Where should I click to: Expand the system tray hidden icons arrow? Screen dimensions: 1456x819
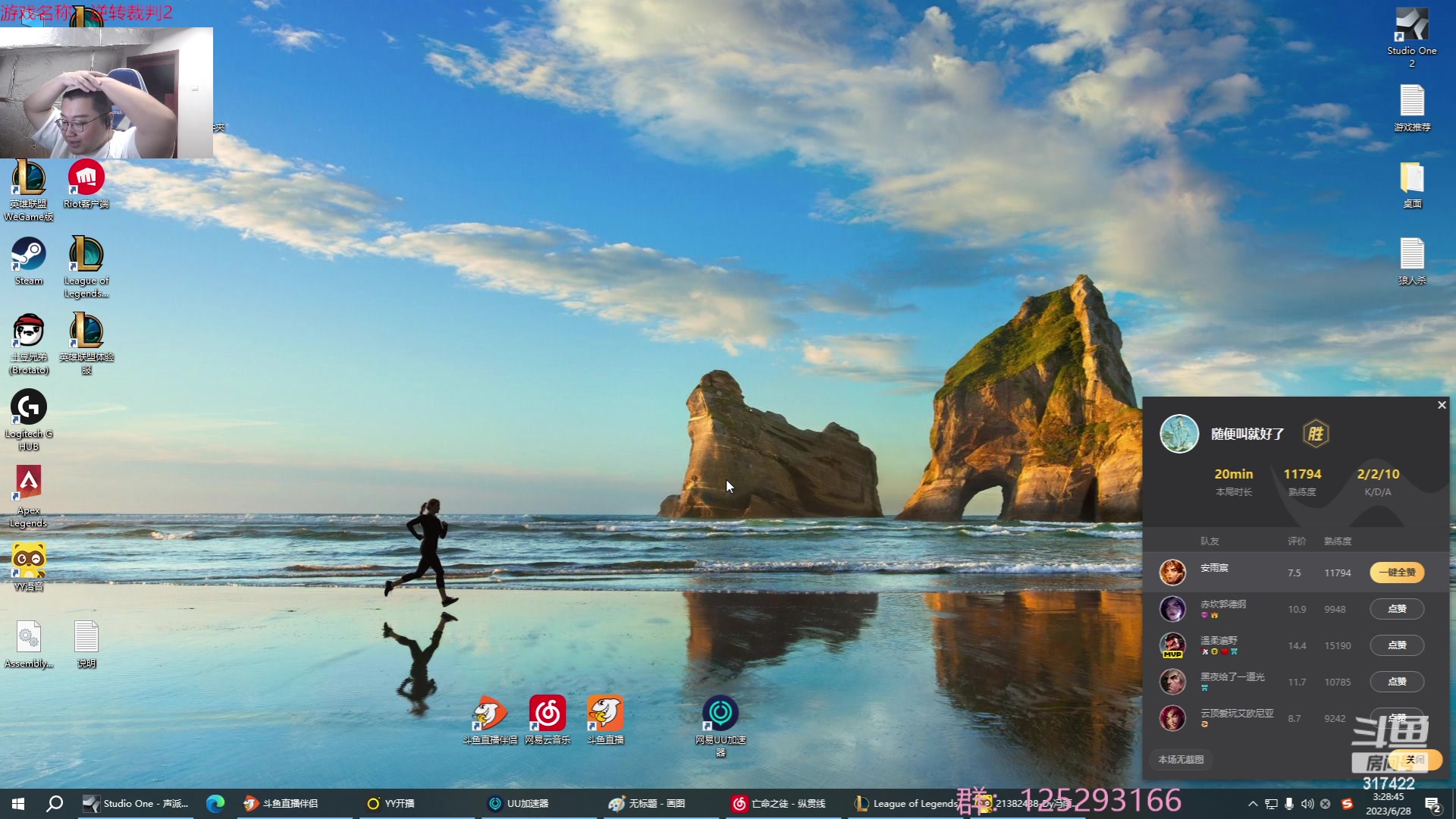pos(1253,804)
